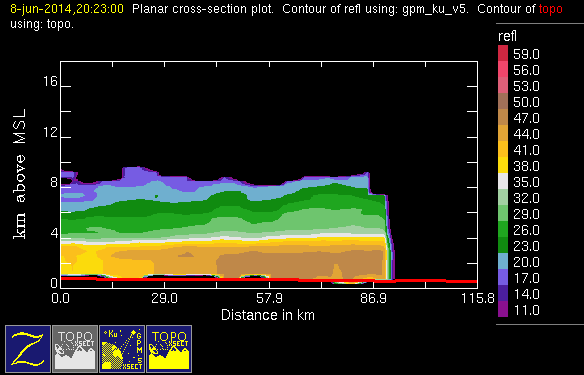Click the 26.0 green legend swatch
Image resolution: width=584 pixels, height=375 pixels.
click(x=503, y=229)
